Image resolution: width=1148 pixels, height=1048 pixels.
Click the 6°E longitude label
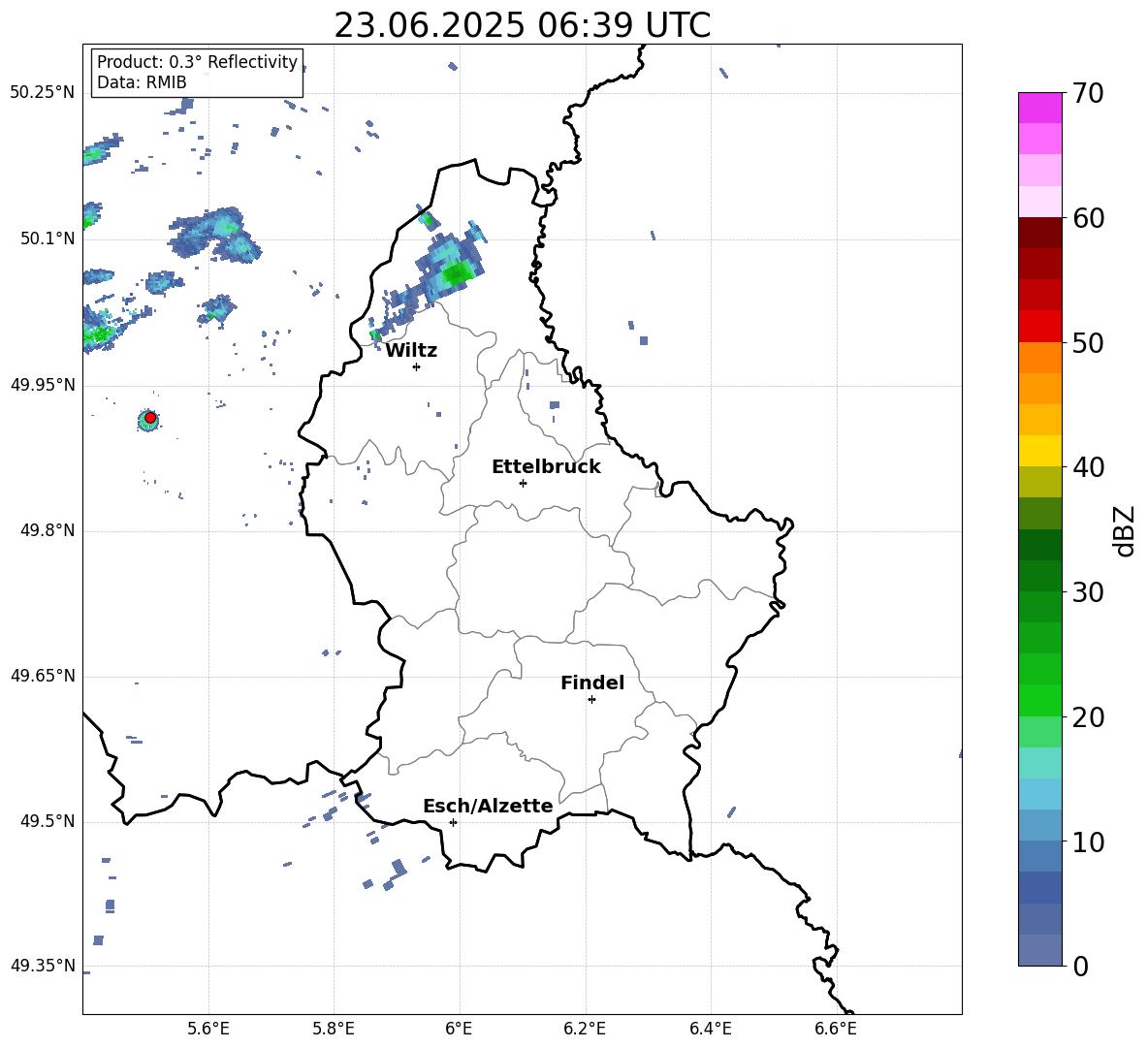click(459, 1029)
